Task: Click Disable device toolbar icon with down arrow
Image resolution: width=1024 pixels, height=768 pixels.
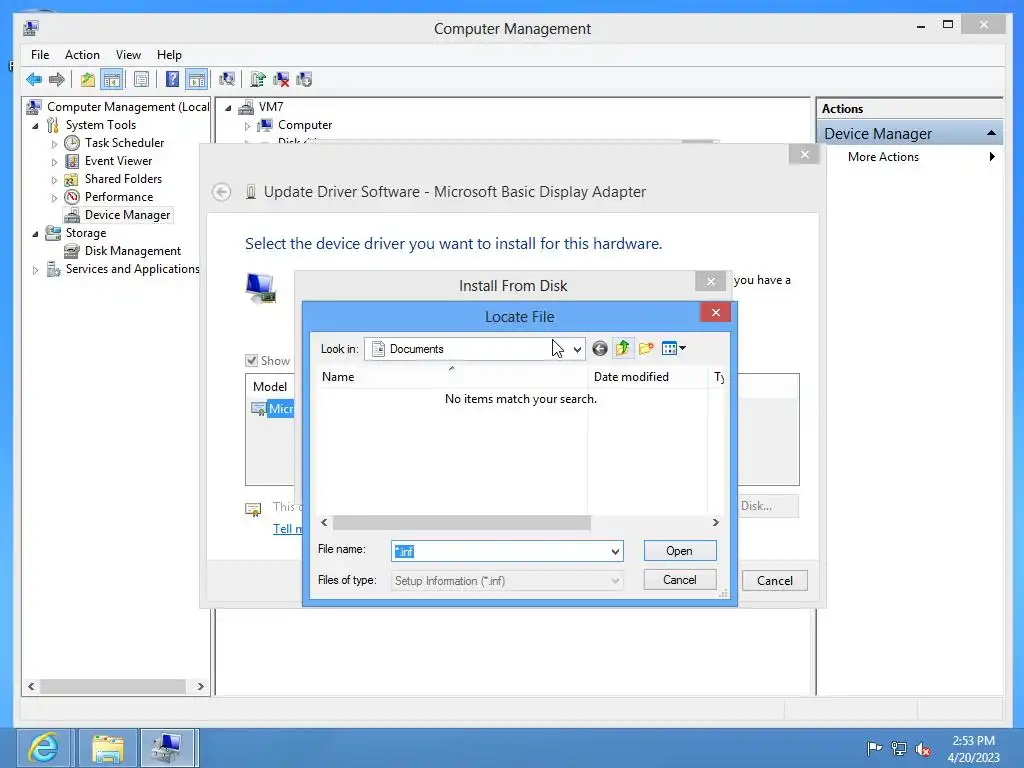Action: point(304,80)
